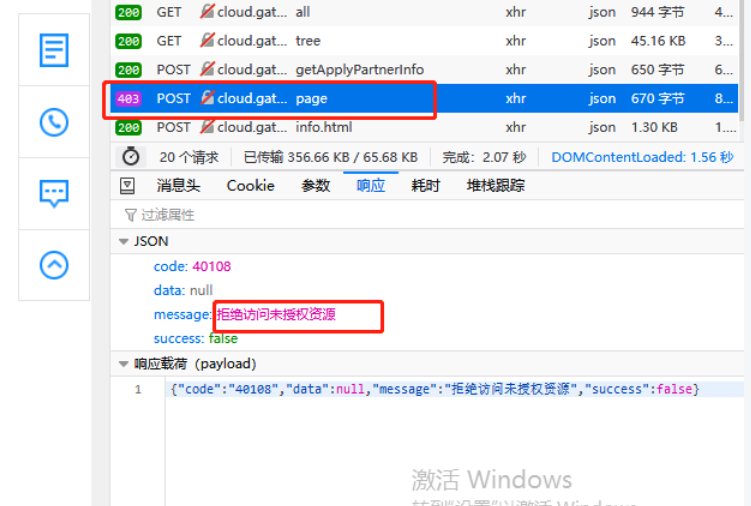Click the DOMContentLoaded: 1.56 秒 entry
Viewport: 751px width, 506px height.
point(642,157)
